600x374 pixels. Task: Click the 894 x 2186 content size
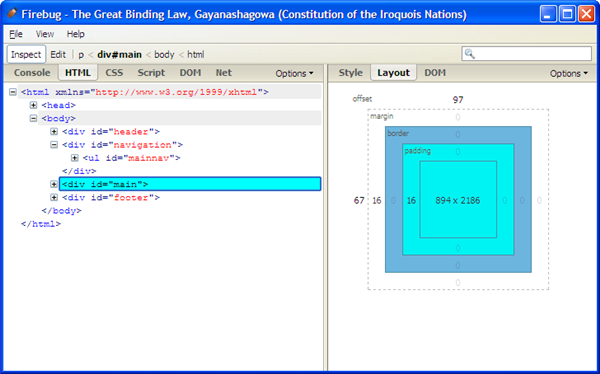(458, 200)
